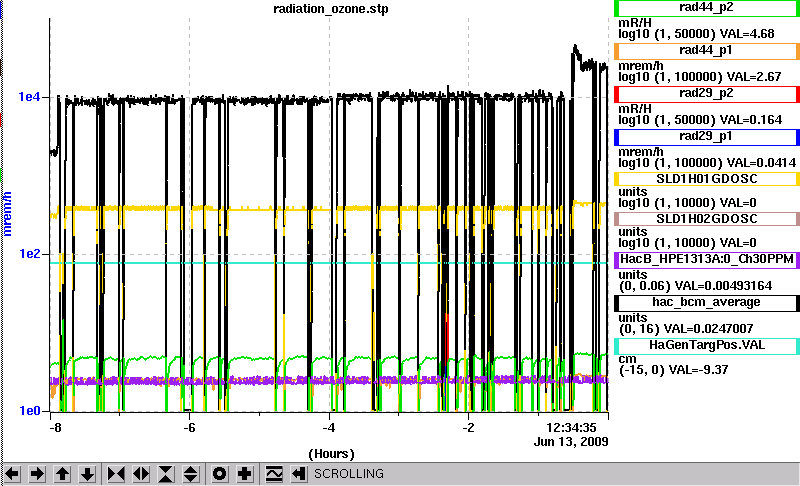Screen dimensions: 800x486
Task: Click the pan up arrow button
Action: click(x=62, y=474)
